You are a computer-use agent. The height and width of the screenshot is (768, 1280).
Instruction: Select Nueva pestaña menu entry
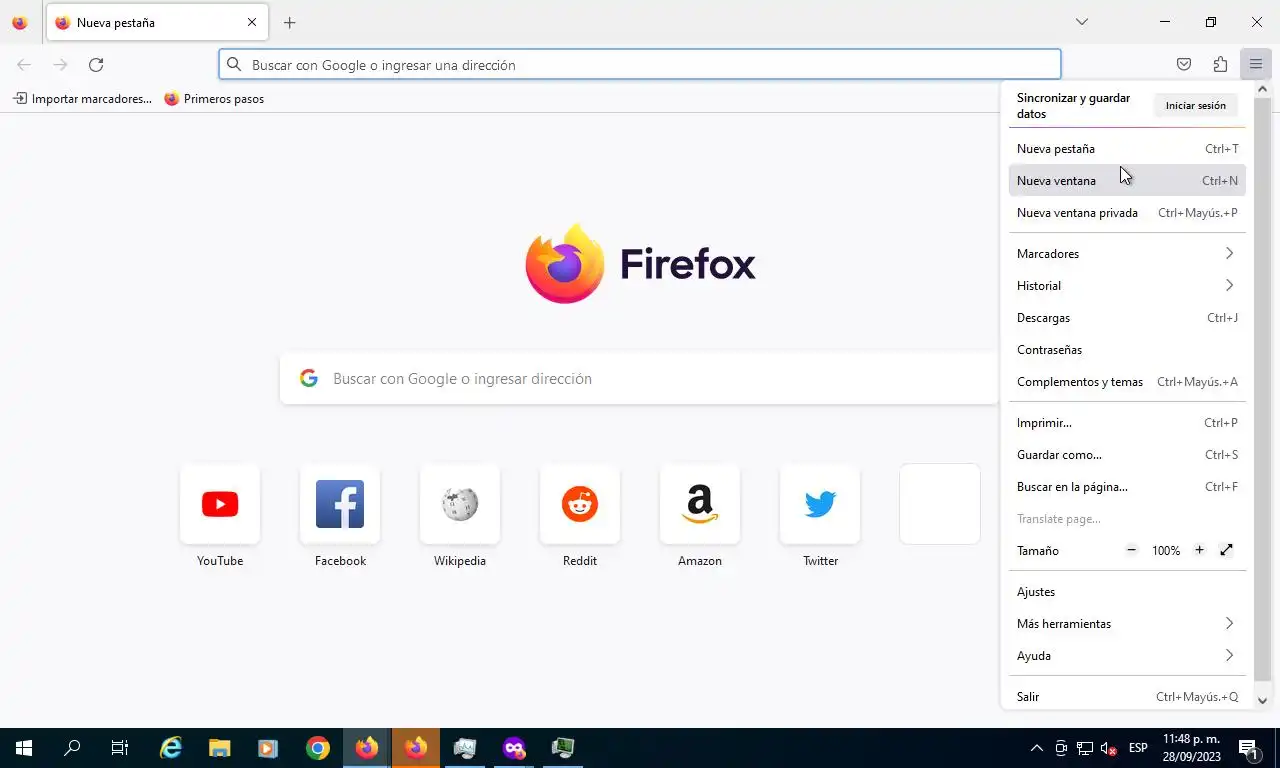click(x=1127, y=149)
